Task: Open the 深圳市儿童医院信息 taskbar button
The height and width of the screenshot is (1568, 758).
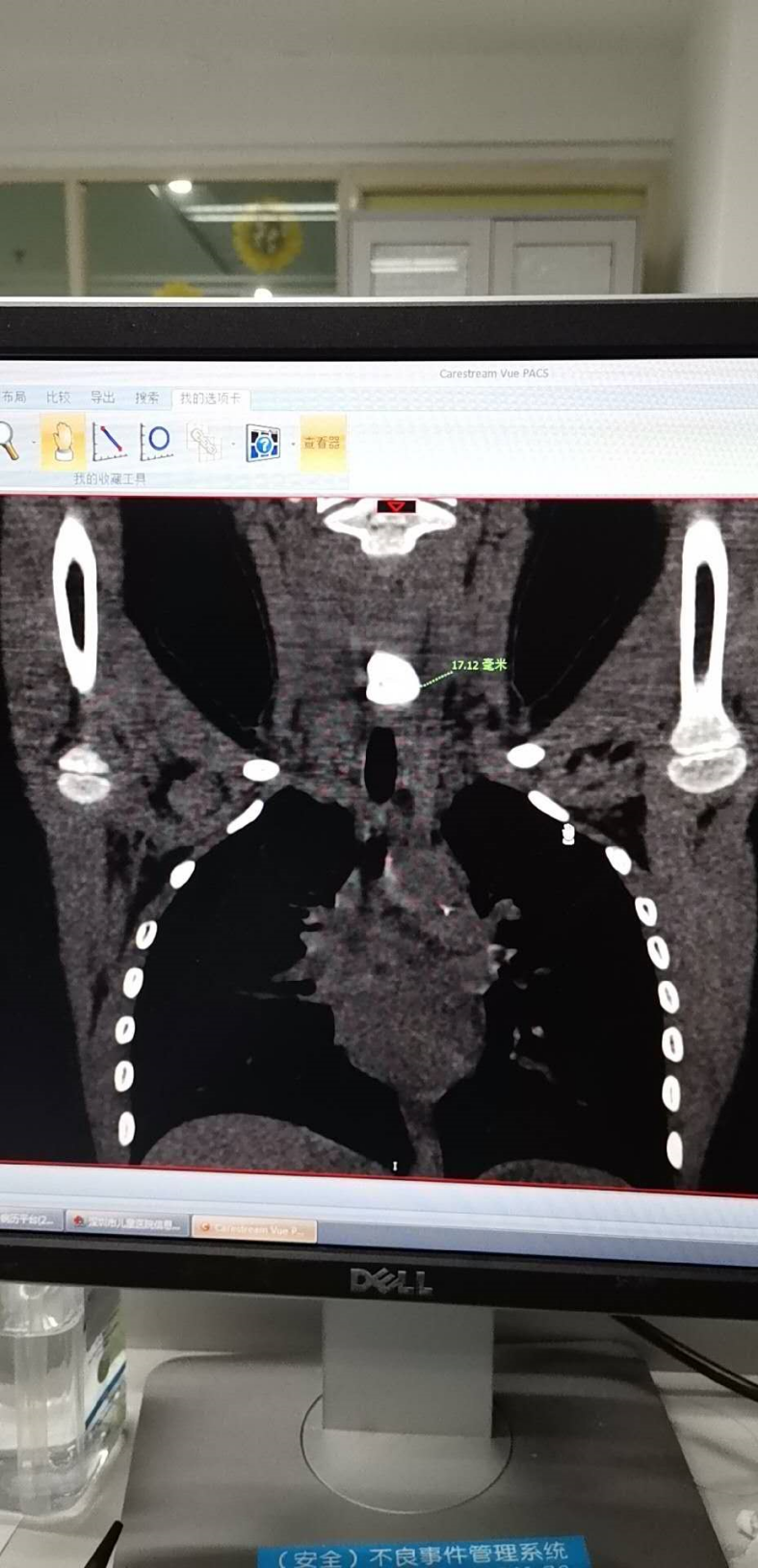Action: pos(126,1224)
